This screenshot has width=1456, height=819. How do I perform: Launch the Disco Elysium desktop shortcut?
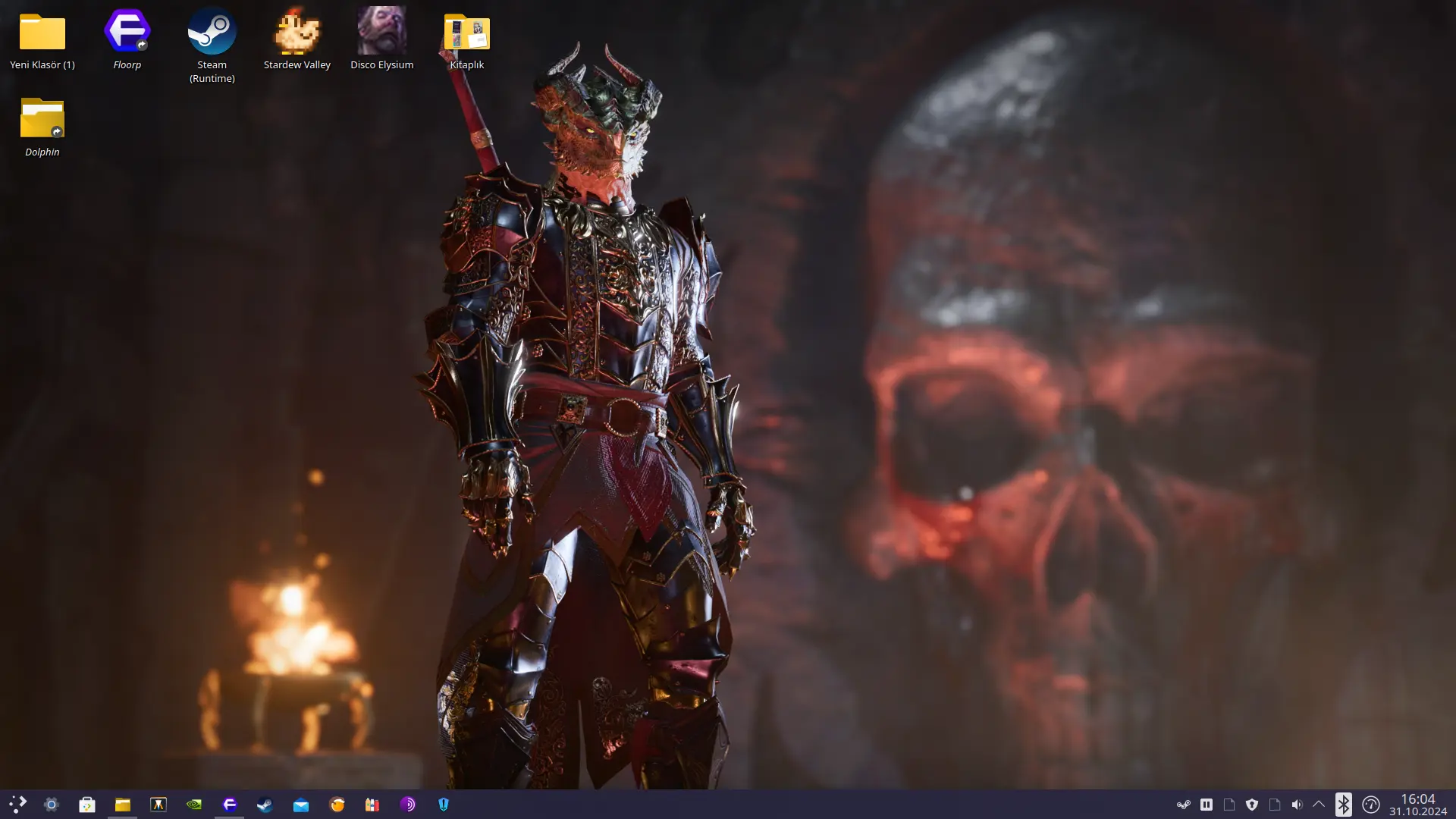point(382,41)
